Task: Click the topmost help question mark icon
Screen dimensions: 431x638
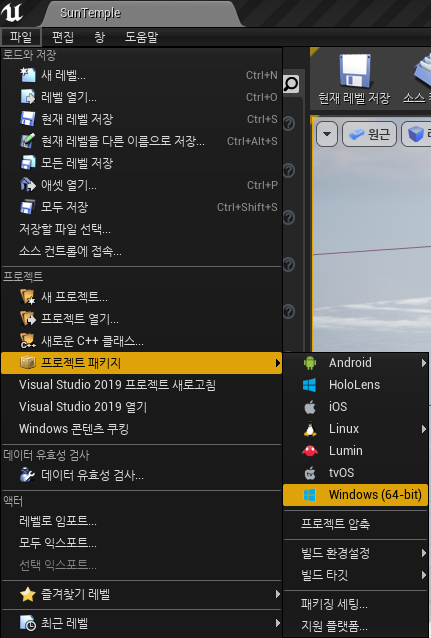Action: [289, 123]
